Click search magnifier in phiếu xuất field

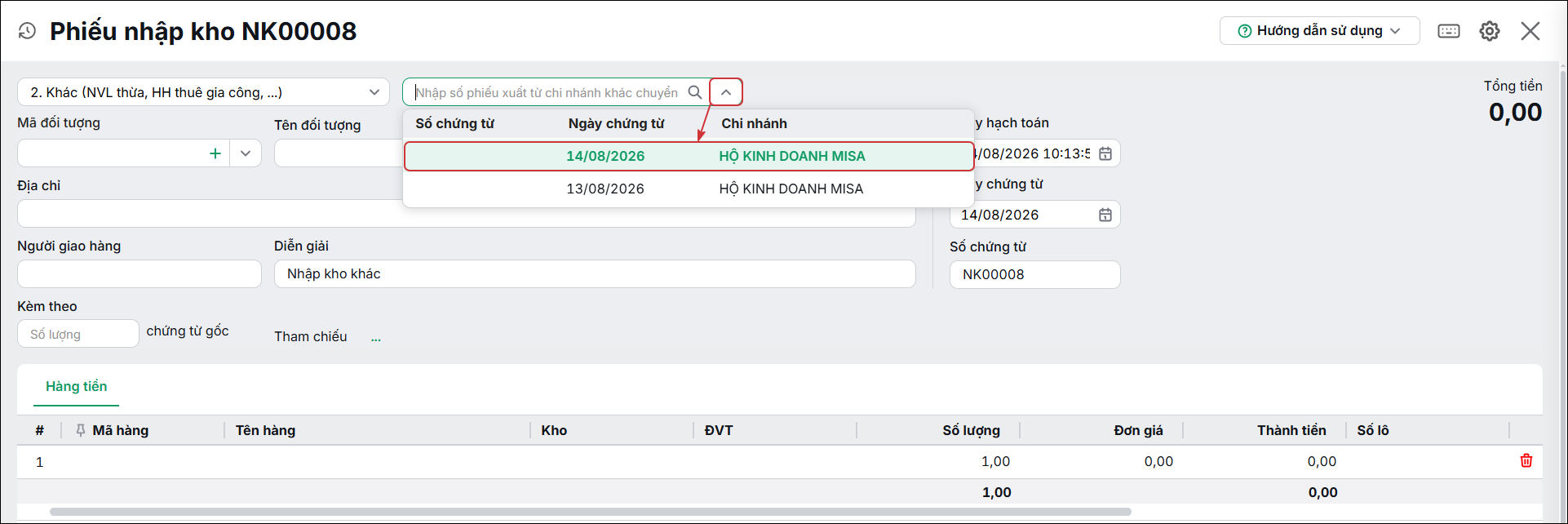(695, 92)
